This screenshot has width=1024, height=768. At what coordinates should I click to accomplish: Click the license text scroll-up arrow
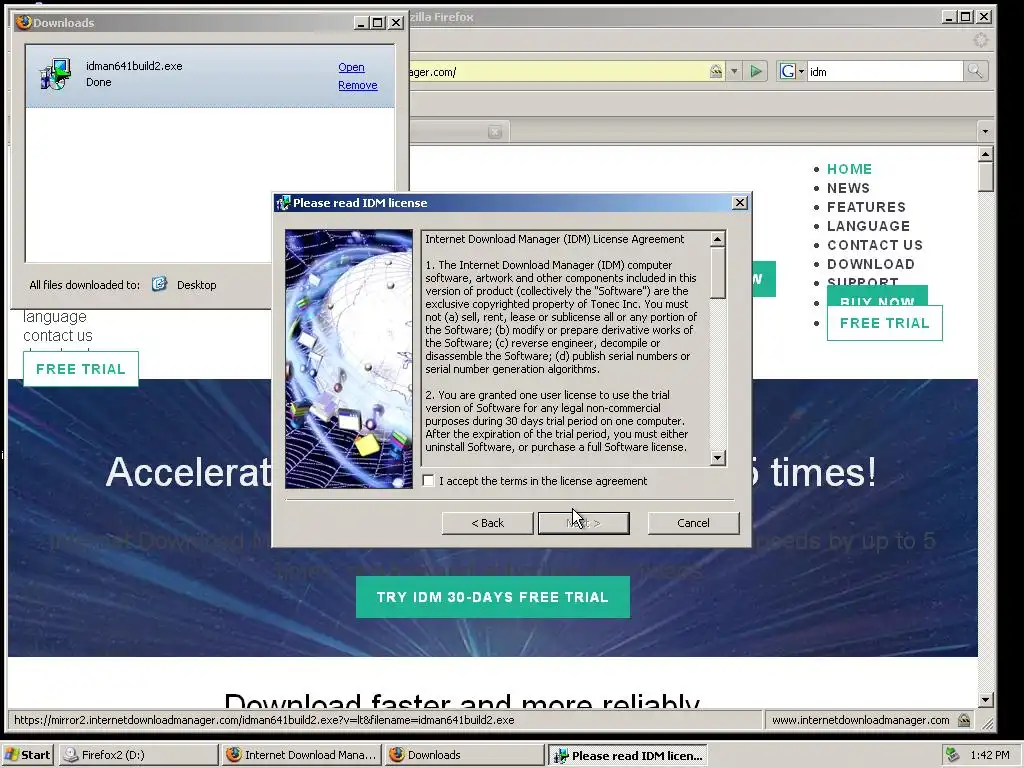tap(718, 239)
